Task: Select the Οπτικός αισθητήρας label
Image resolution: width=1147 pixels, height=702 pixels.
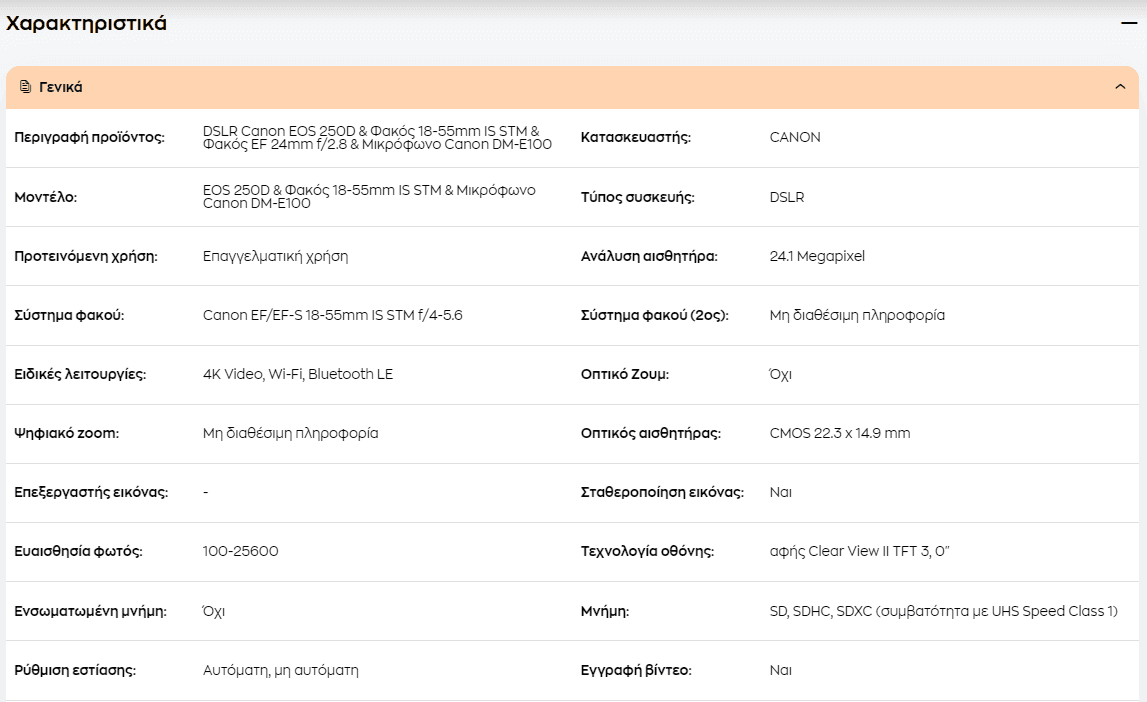Action: tap(651, 434)
